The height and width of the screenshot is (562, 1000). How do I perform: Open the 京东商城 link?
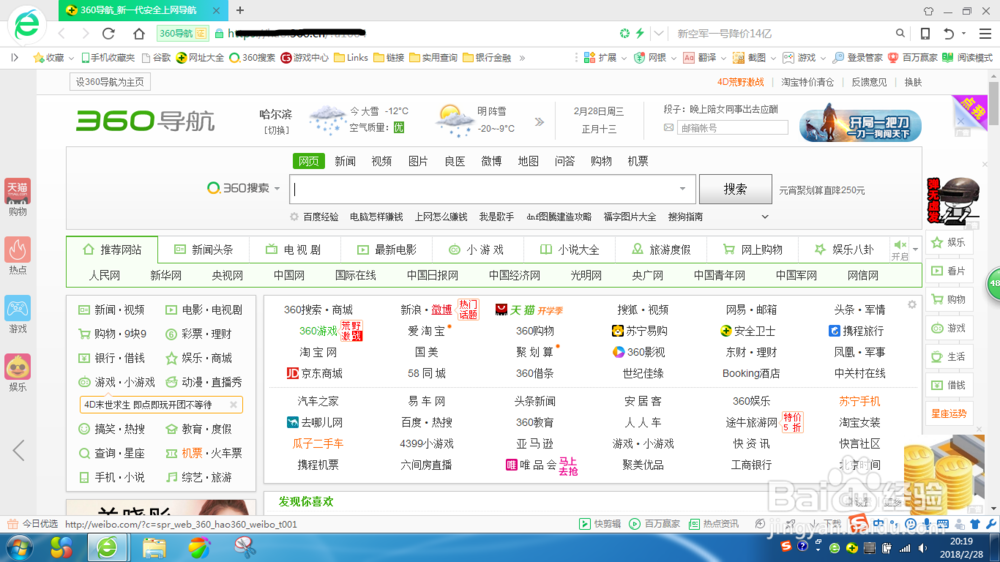pyautogui.click(x=314, y=373)
